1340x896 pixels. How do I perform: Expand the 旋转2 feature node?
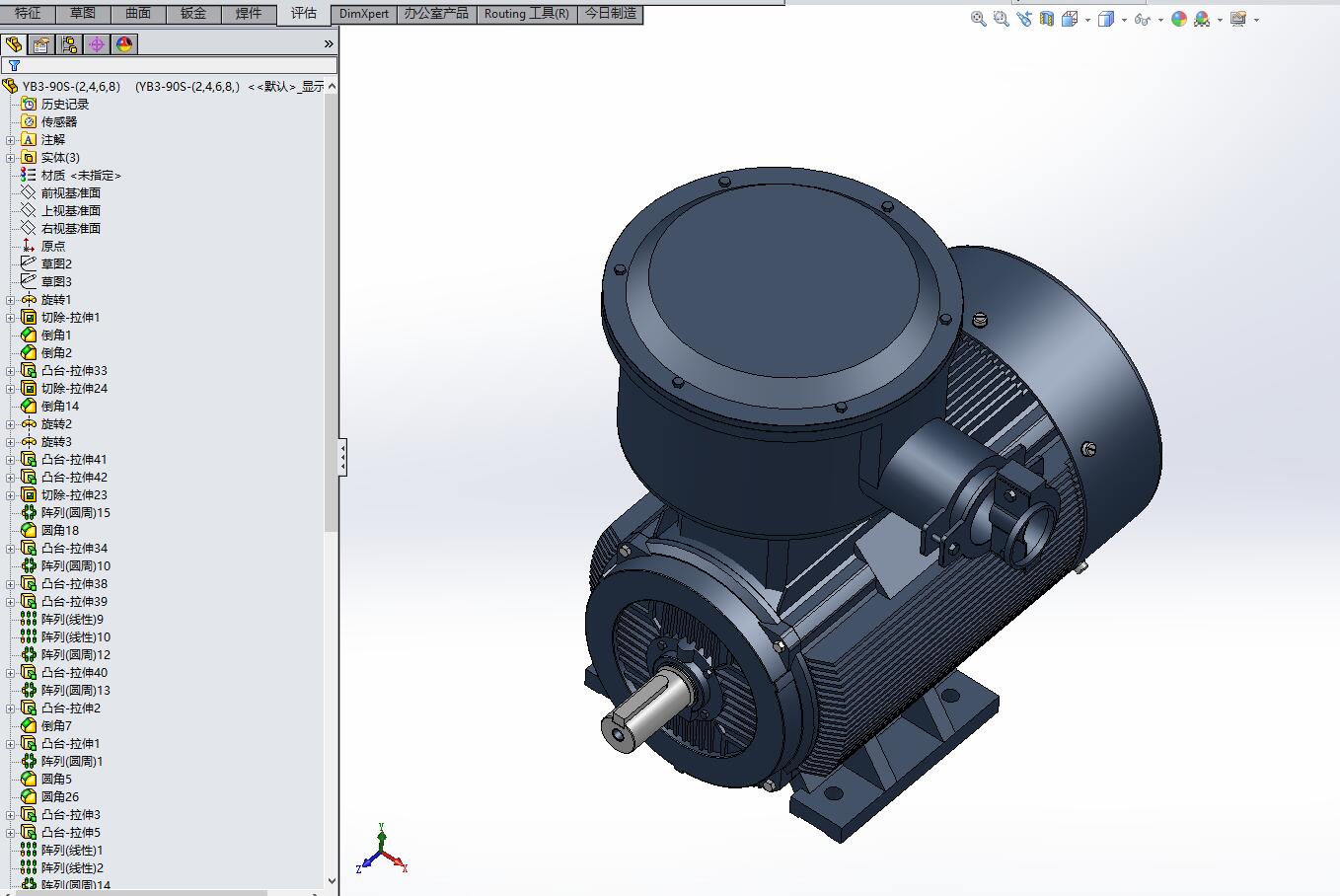(x=11, y=424)
